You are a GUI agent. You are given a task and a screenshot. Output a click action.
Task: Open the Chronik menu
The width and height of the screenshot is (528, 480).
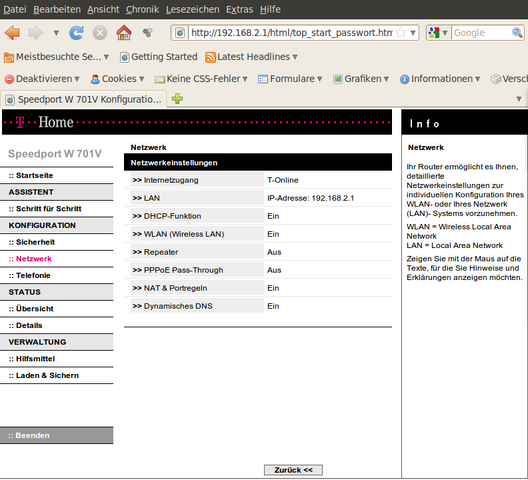tap(142, 9)
